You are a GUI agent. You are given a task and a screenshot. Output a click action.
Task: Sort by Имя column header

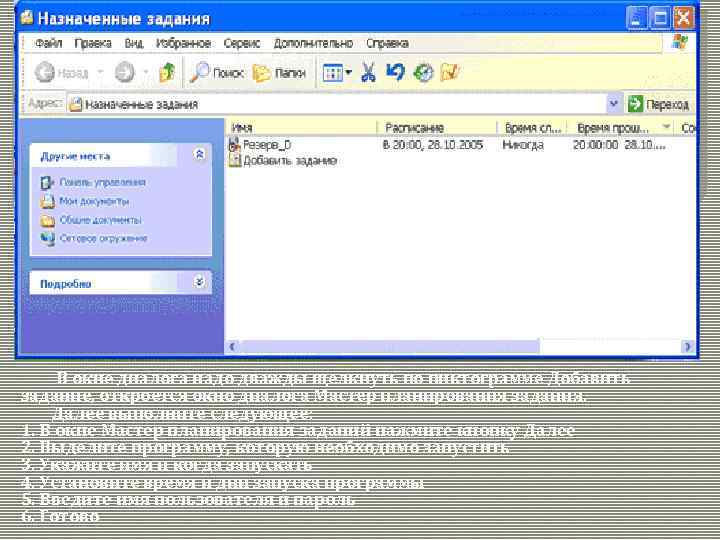pos(301,128)
